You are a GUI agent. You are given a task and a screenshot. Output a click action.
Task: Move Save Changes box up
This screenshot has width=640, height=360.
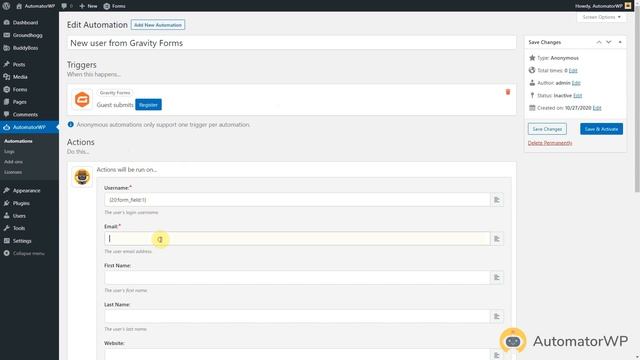pos(599,42)
